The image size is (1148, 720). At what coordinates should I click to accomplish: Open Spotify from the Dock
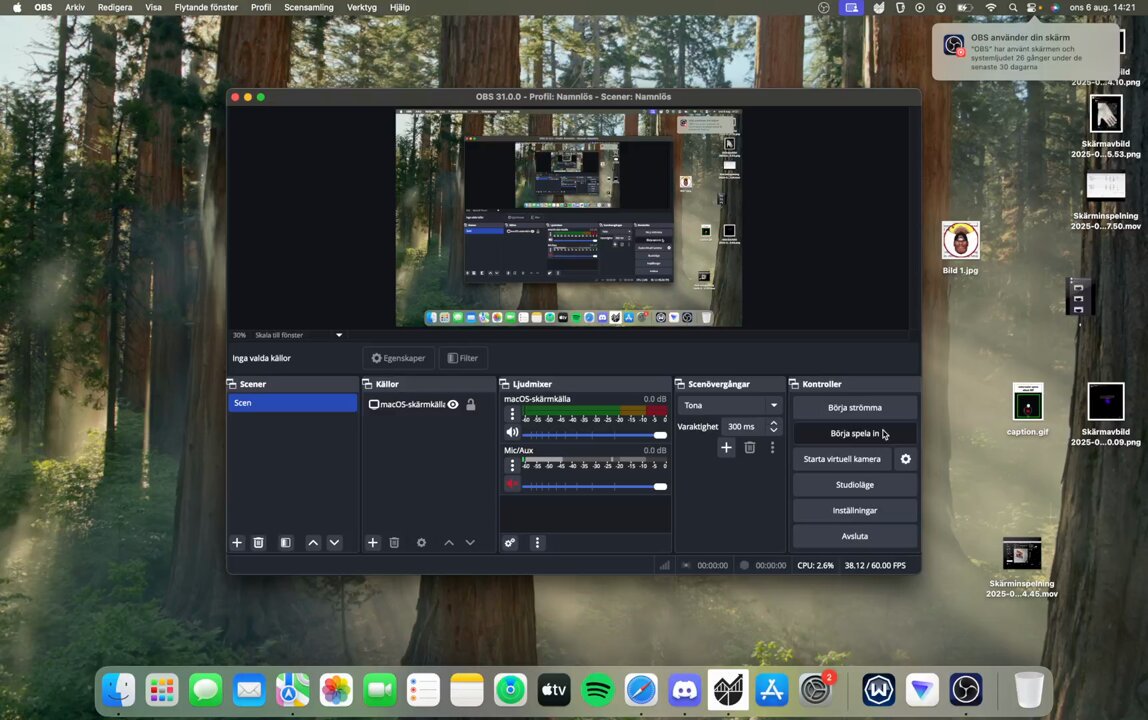tap(597, 690)
